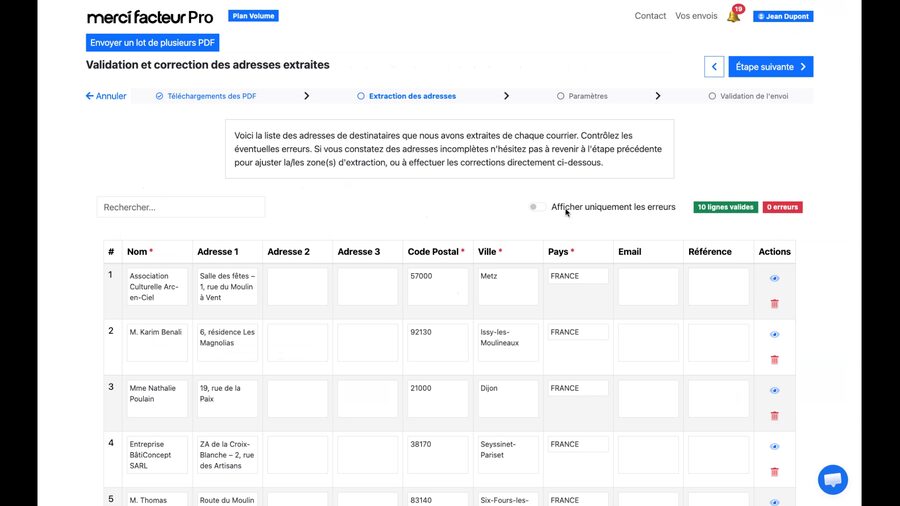Click the Actions column header
This screenshot has height=506, width=900.
click(774, 252)
